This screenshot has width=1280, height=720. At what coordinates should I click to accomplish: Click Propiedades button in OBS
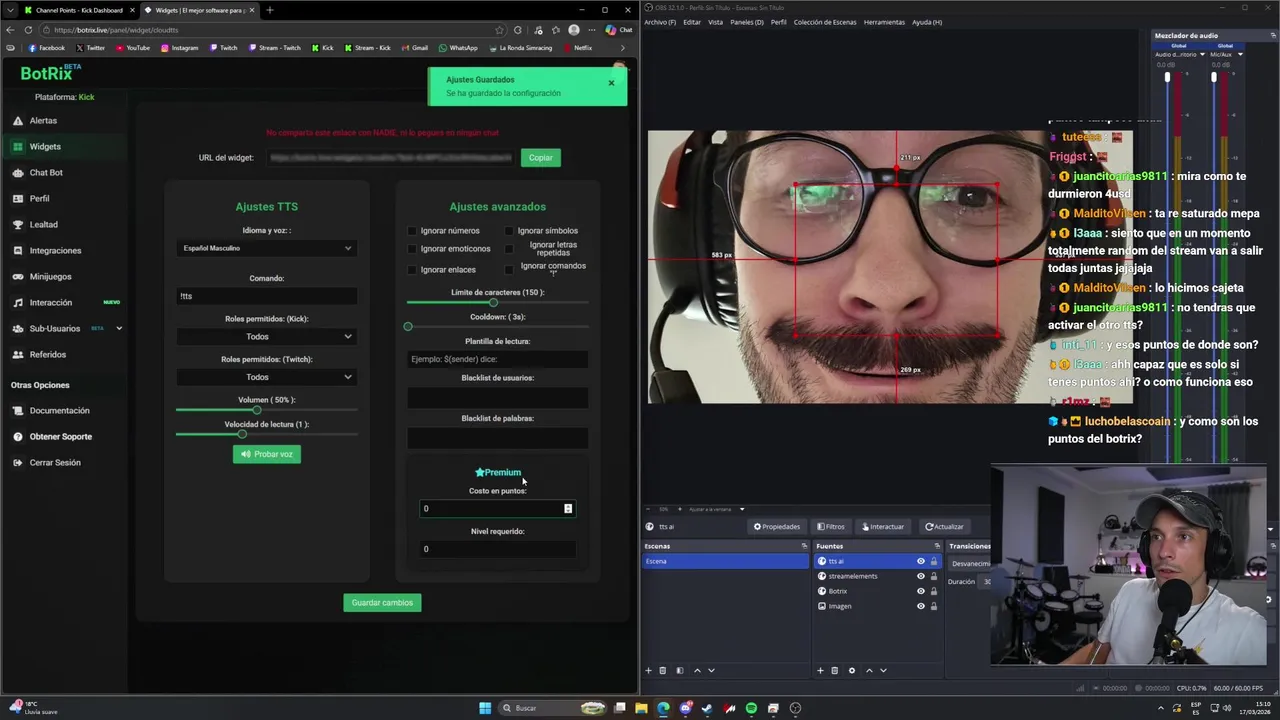point(777,526)
